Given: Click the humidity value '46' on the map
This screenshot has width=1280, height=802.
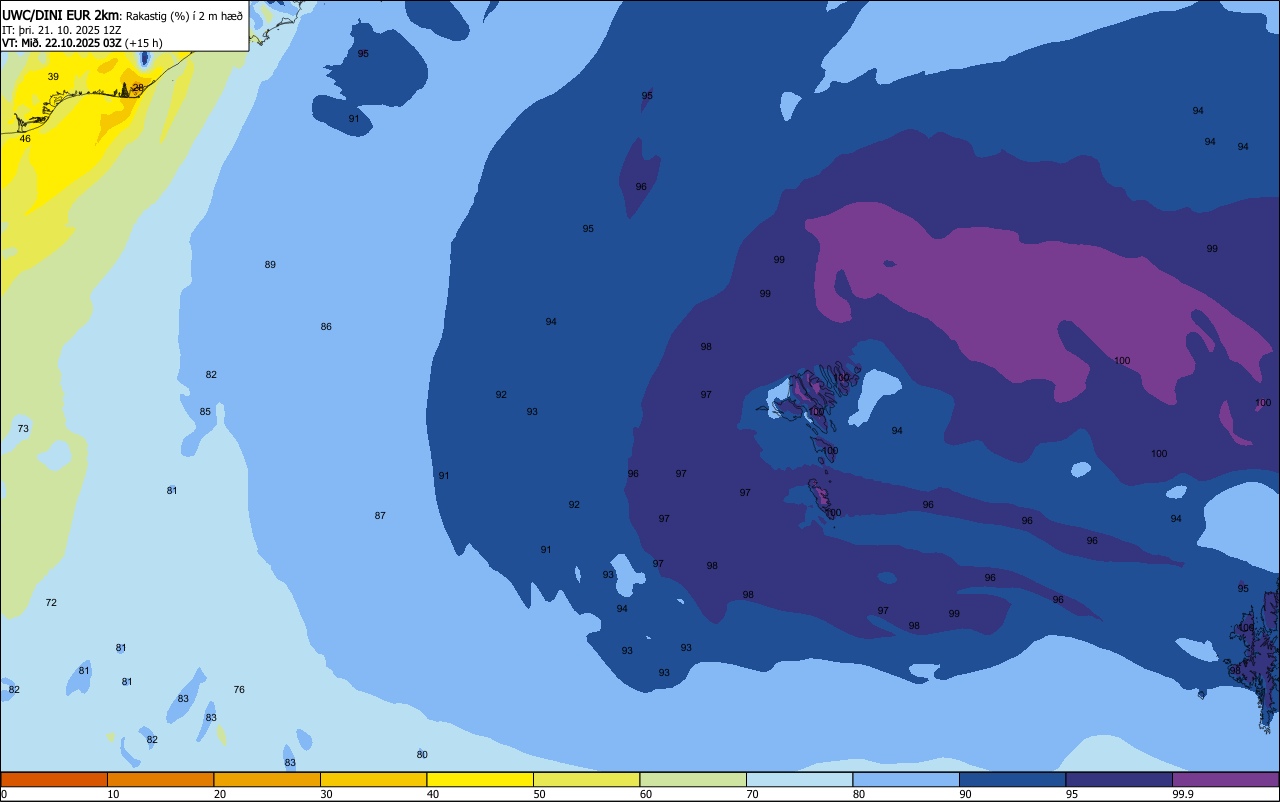Looking at the screenshot, I should [x=25, y=139].
